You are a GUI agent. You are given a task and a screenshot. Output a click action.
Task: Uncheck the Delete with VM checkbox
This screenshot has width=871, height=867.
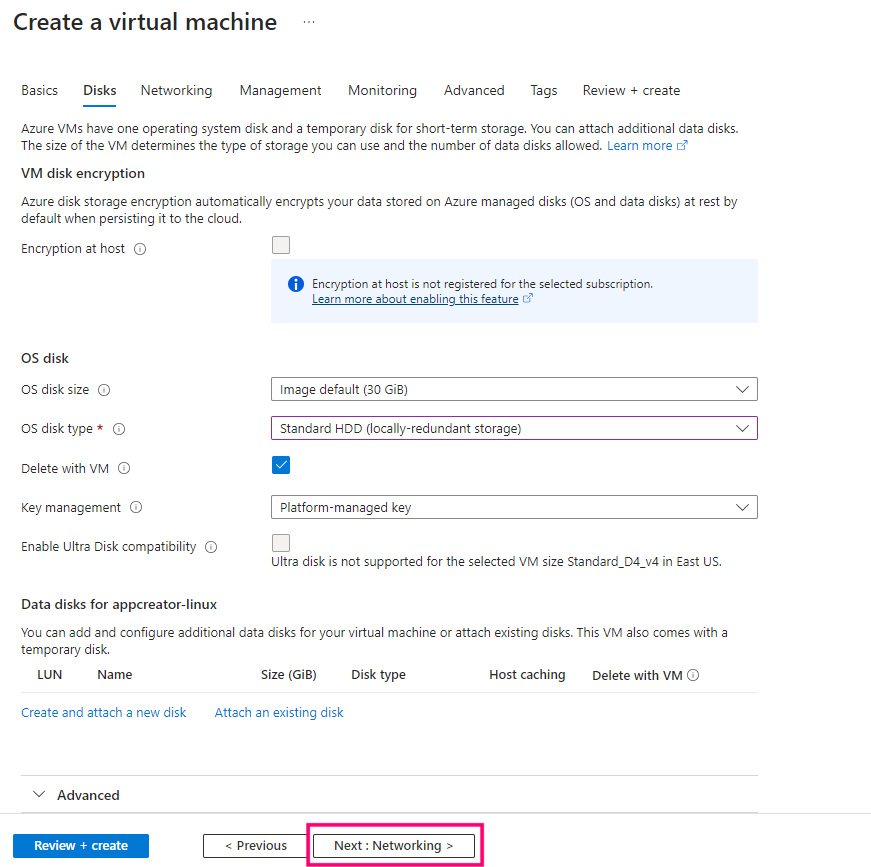tap(281, 465)
